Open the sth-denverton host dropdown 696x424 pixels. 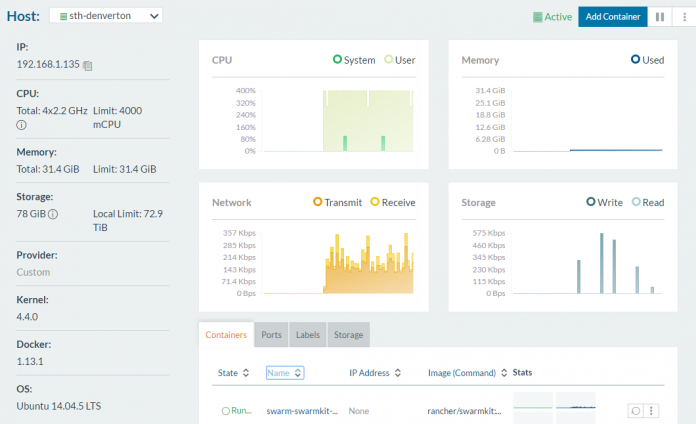pos(105,16)
